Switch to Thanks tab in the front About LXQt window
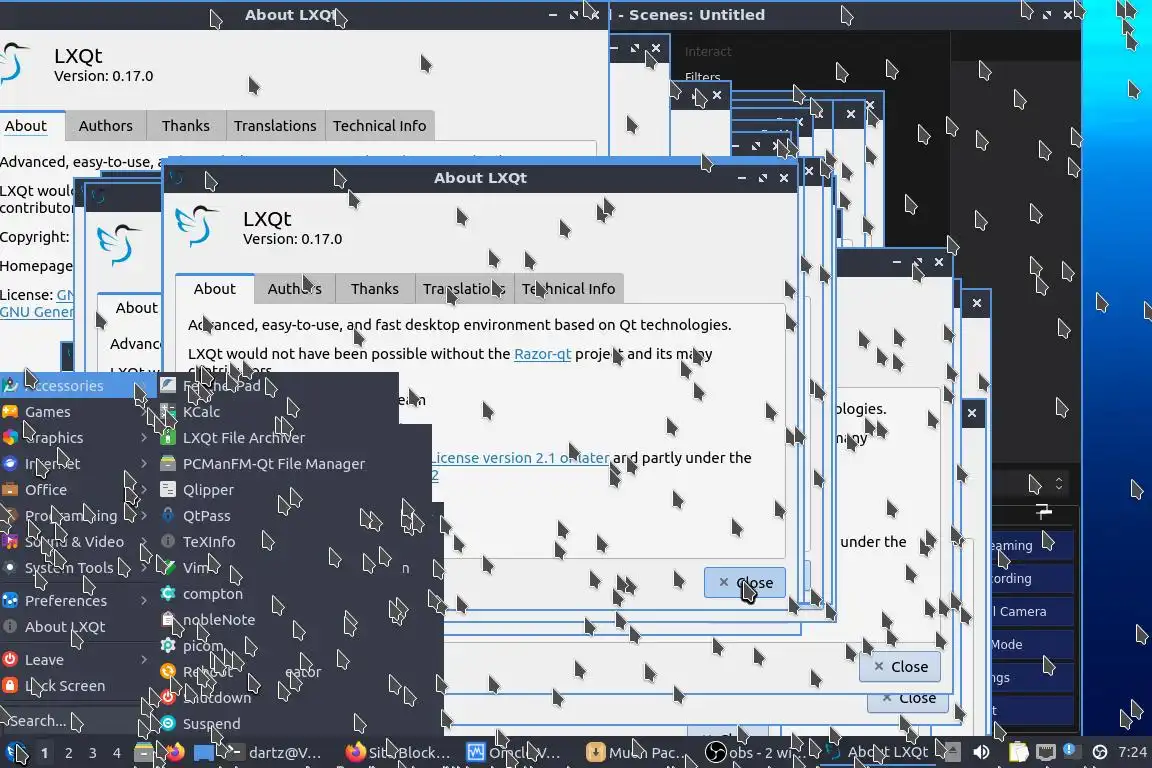The width and height of the screenshot is (1152, 768). coord(375,289)
